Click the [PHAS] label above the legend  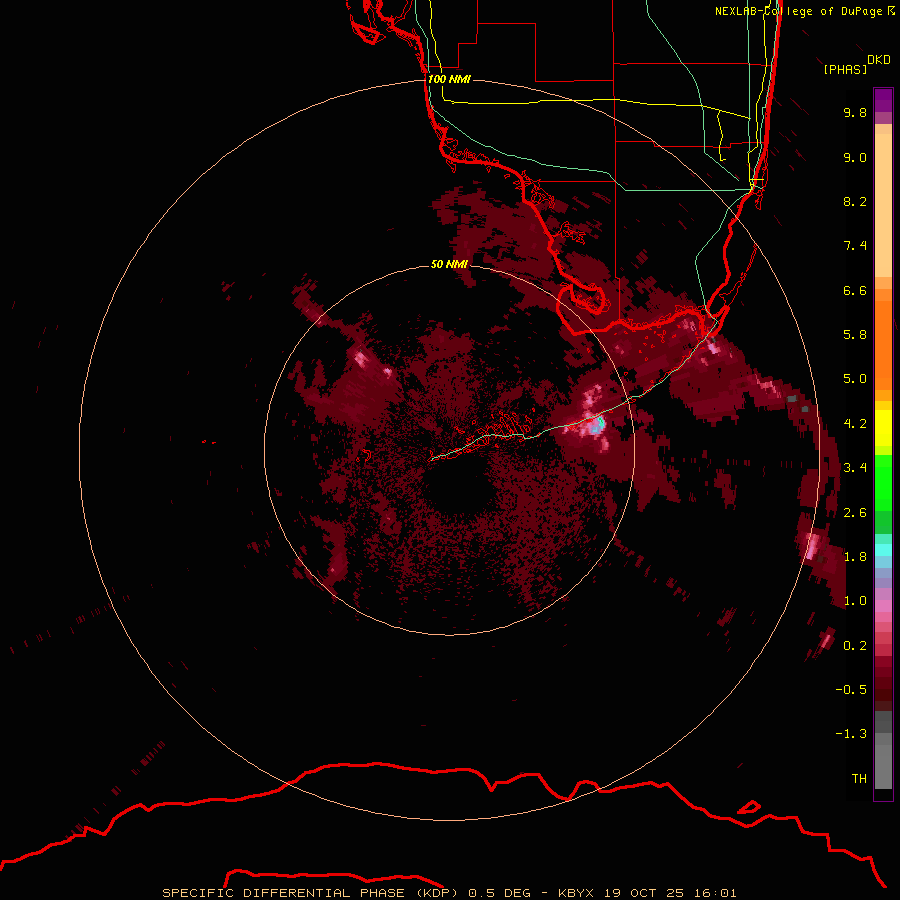click(x=845, y=70)
